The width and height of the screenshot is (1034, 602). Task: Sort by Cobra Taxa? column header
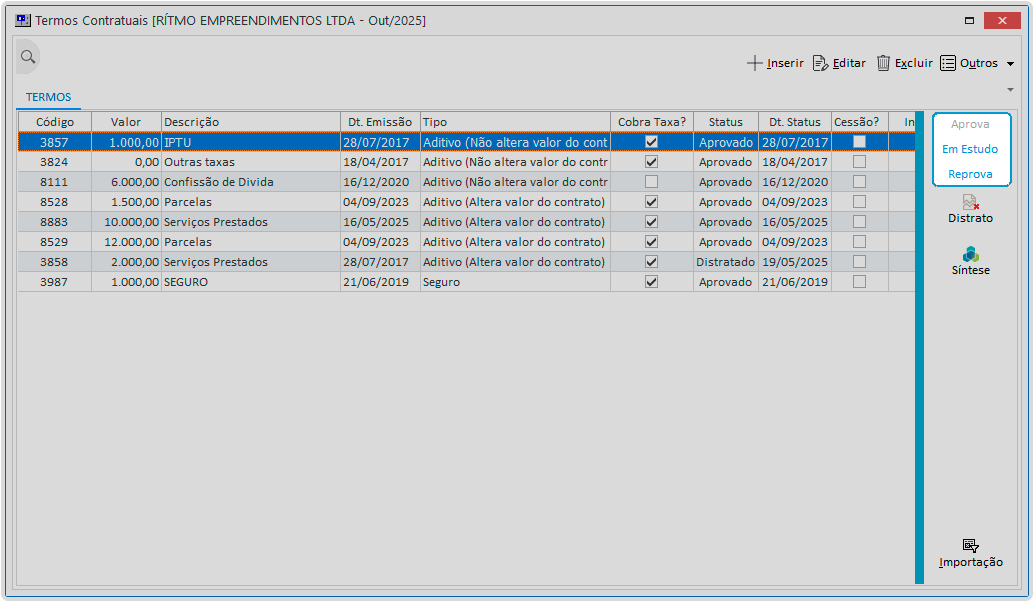pyautogui.click(x=652, y=122)
